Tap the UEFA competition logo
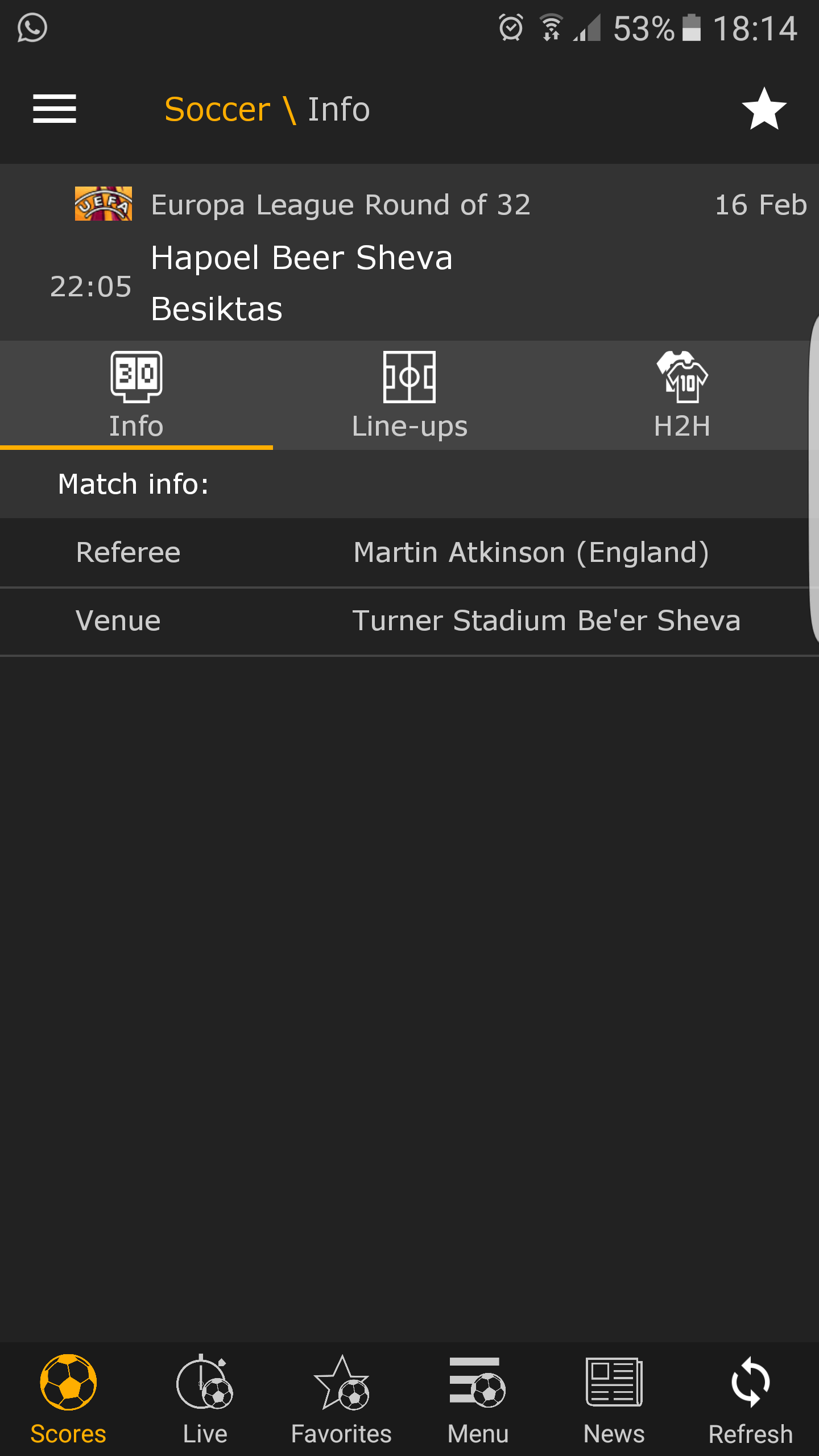Image resolution: width=819 pixels, height=1456 pixels. point(104,204)
